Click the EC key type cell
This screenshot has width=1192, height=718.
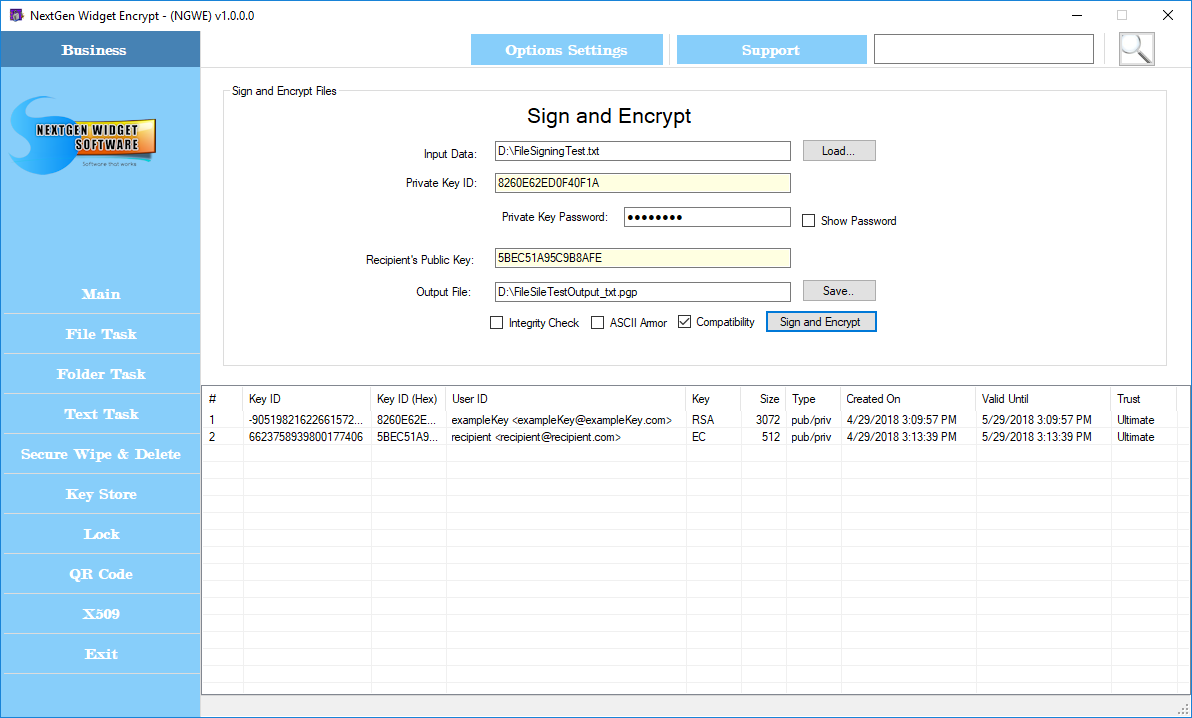click(x=699, y=437)
